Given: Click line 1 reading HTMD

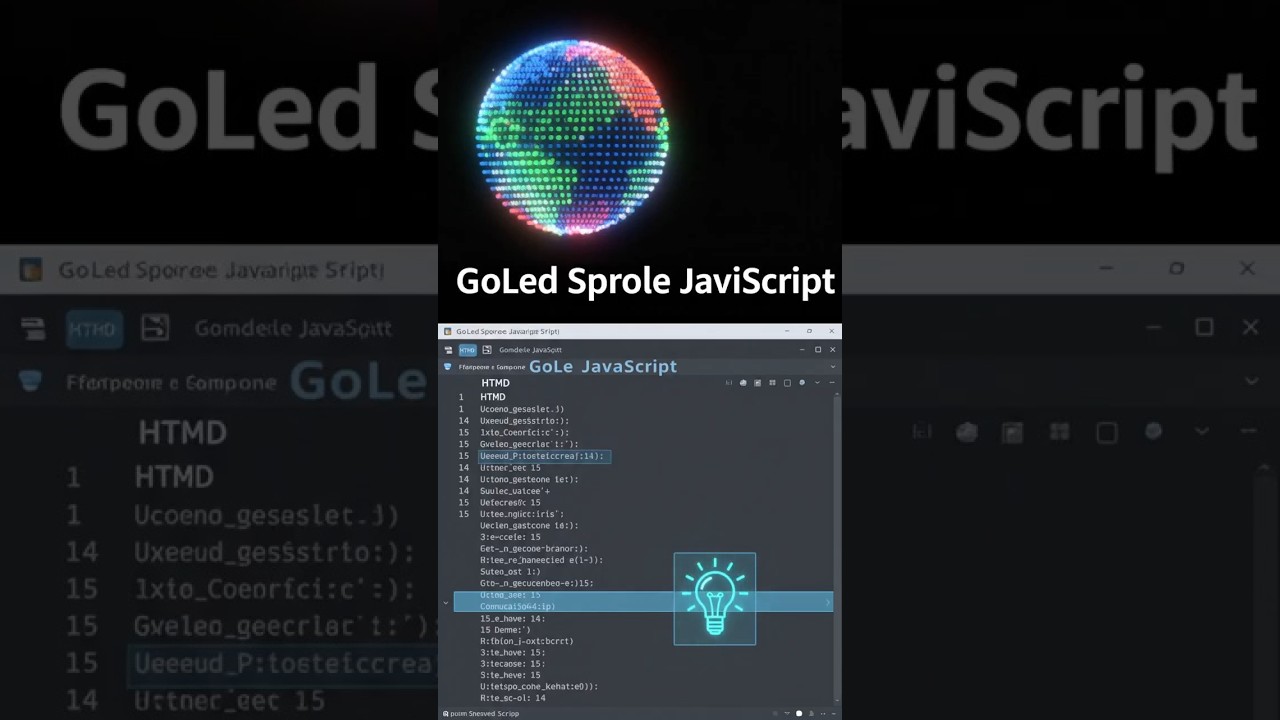Looking at the screenshot, I should [493, 397].
